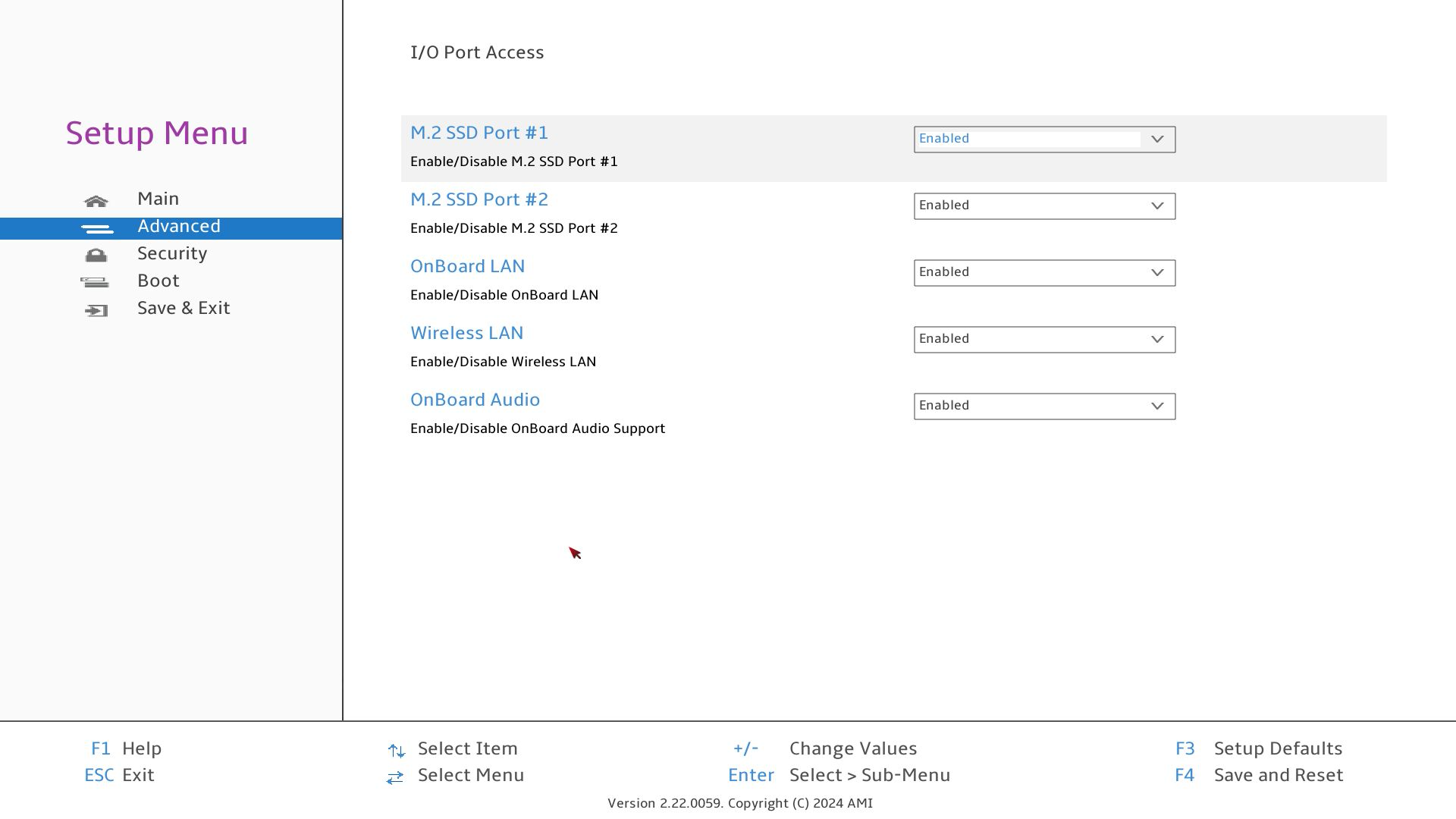The height and width of the screenshot is (819, 1456).
Task: Select the OnBoard Audio setting label
Action: [475, 400]
